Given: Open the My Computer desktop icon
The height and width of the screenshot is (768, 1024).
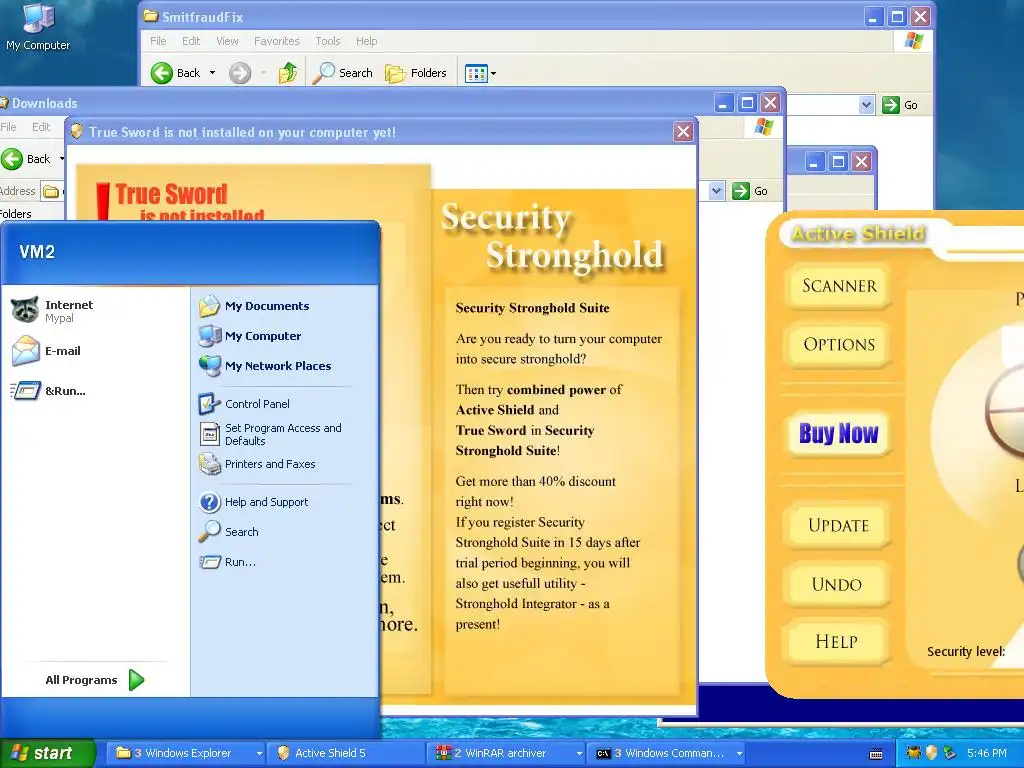Looking at the screenshot, I should [38, 27].
